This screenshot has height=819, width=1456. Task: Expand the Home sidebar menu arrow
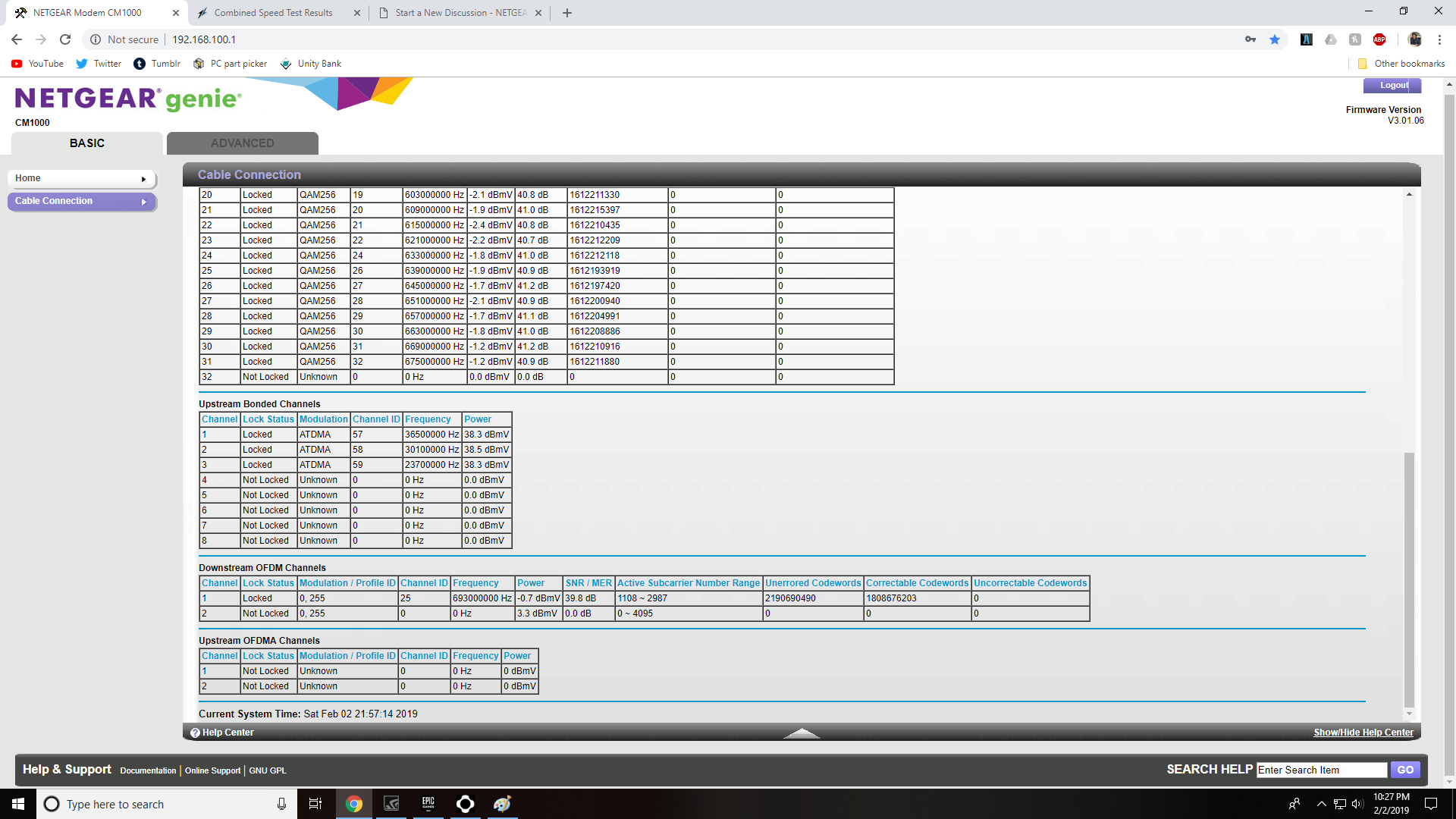tap(143, 179)
